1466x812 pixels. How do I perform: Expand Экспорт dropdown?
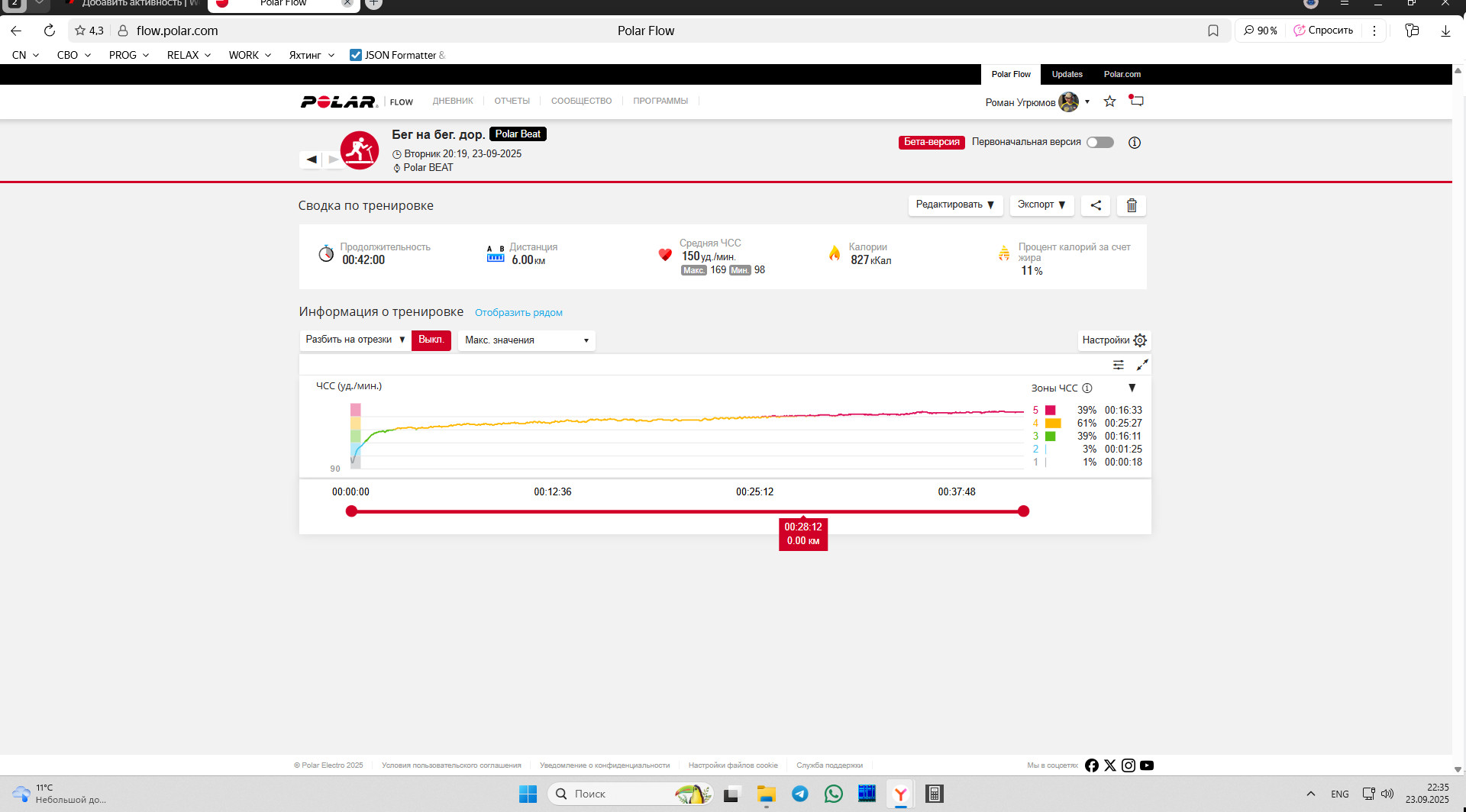(x=1041, y=205)
